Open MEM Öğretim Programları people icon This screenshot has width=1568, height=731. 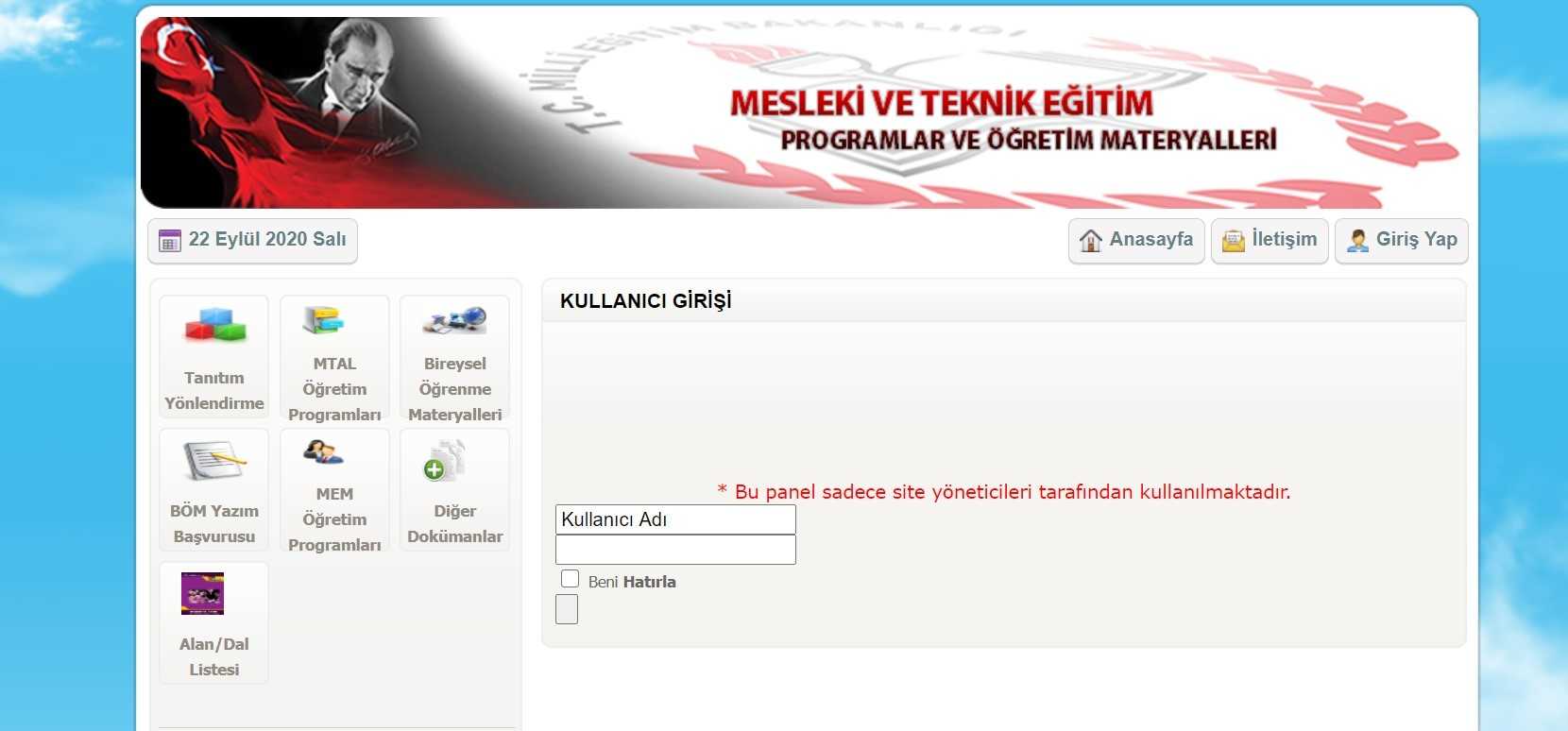point(323,452)
